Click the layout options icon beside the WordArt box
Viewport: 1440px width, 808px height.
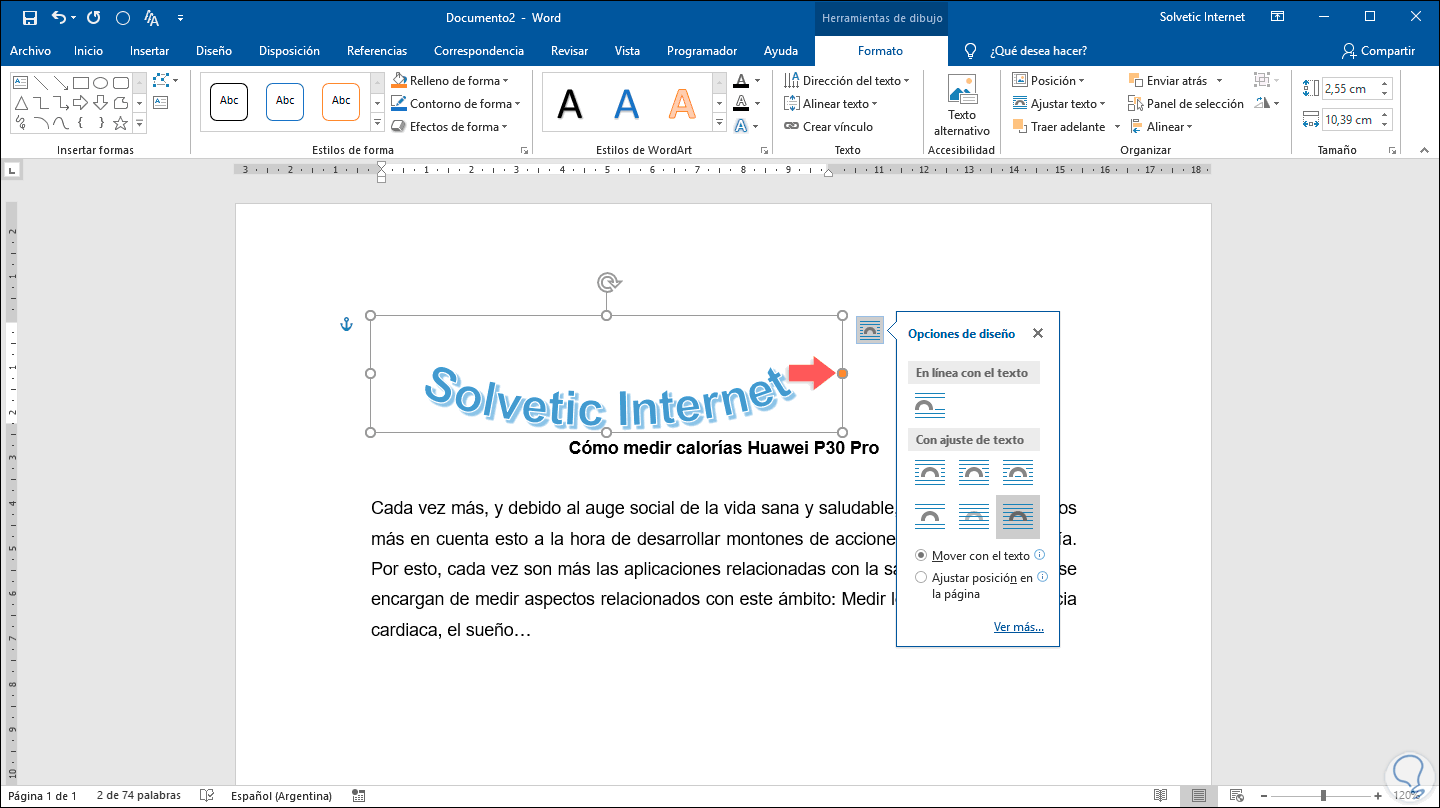pos(870,330)
